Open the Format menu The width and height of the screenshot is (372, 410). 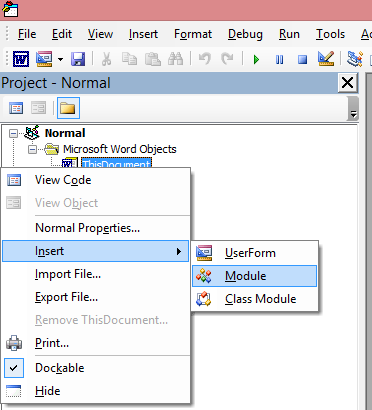193,34
